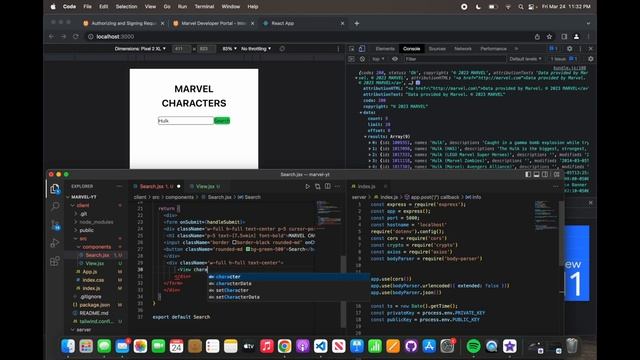The image size is (640, 360).
Task: Open the Dimensions: Pixel 2 XL dropdown
Action: [x=140, y=49]
